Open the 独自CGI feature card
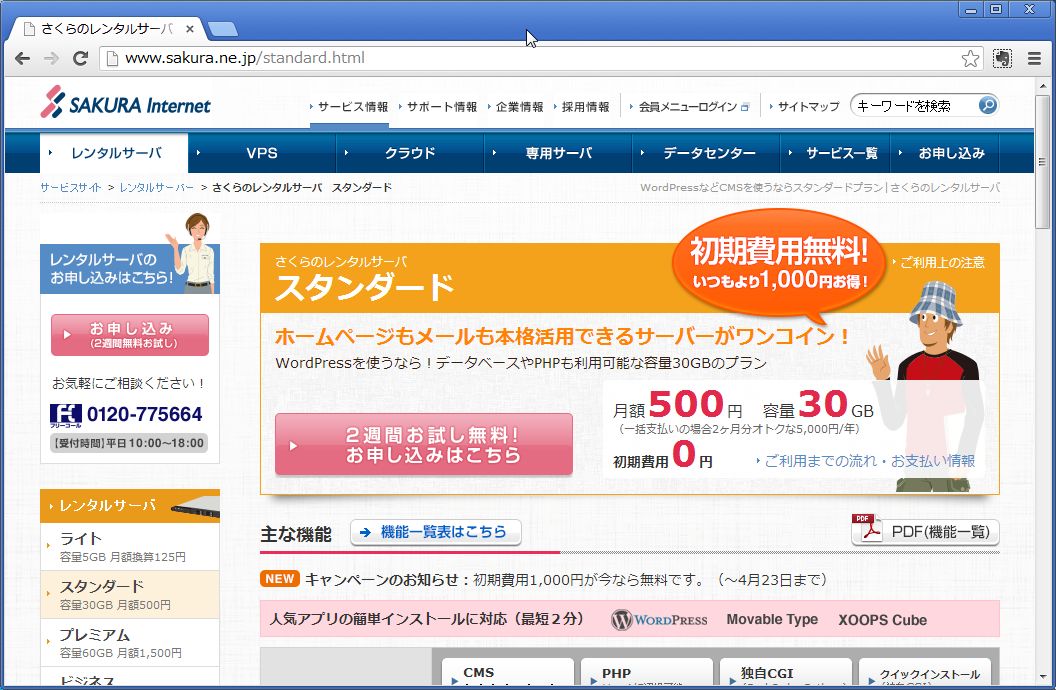This screenshot has height=690, width=1056. 786,672
